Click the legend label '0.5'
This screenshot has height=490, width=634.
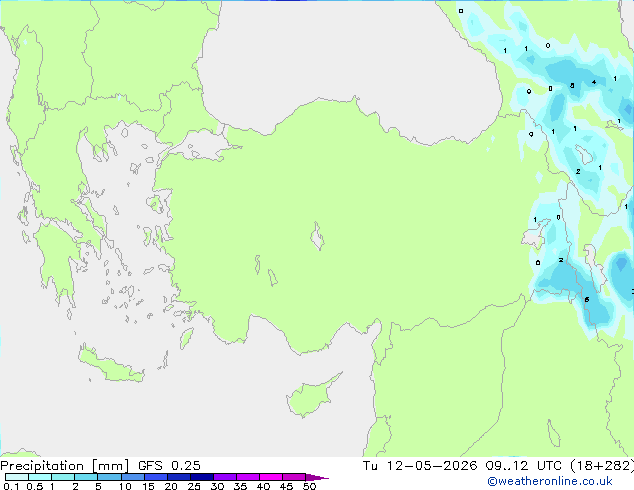34,486
